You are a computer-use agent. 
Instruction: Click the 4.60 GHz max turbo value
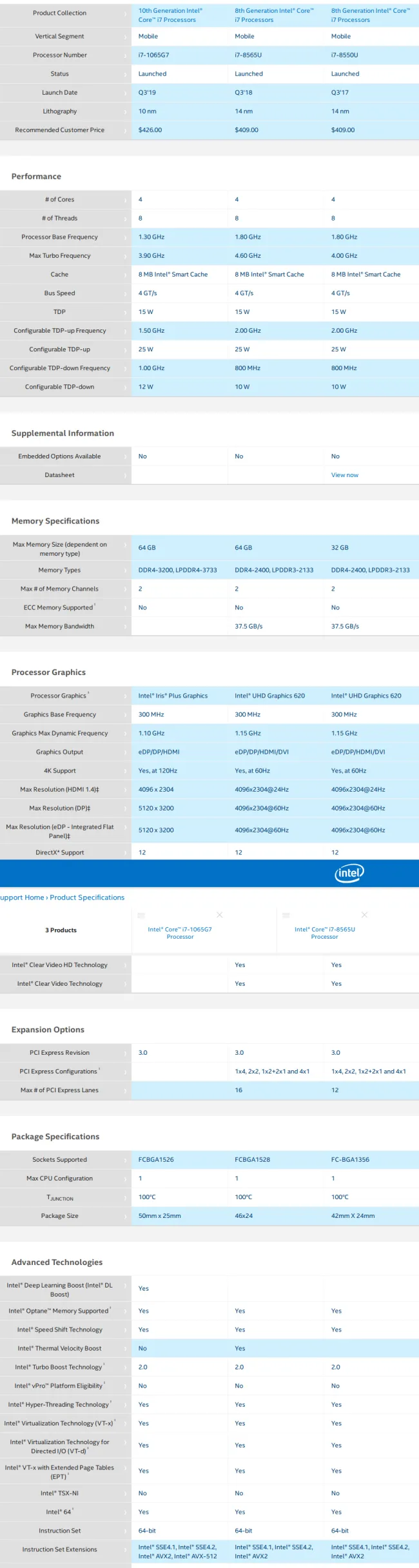(x=248, y=256)
